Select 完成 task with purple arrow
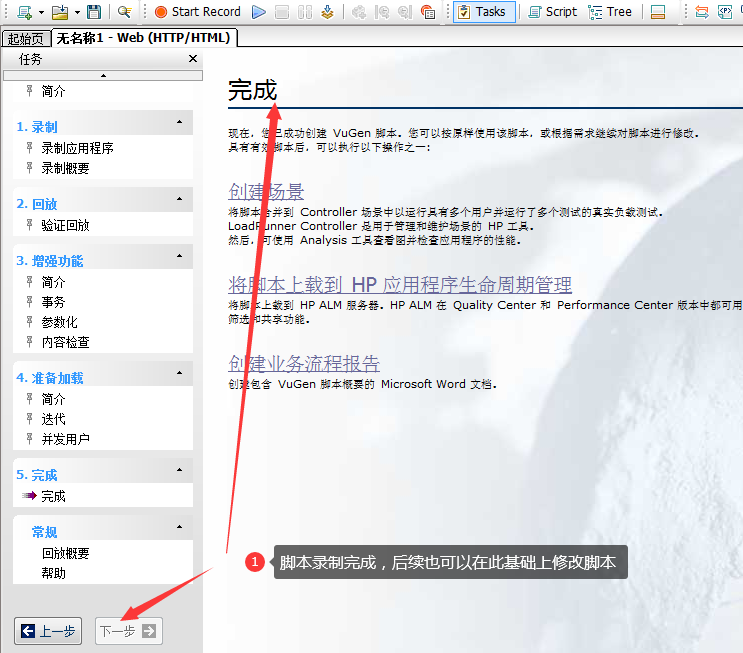The image size is (743, 653). point(53,496)
